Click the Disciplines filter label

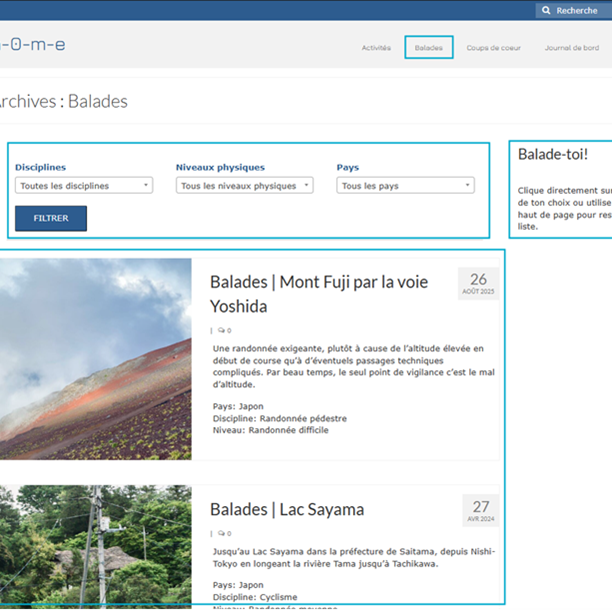pos(41,167)
